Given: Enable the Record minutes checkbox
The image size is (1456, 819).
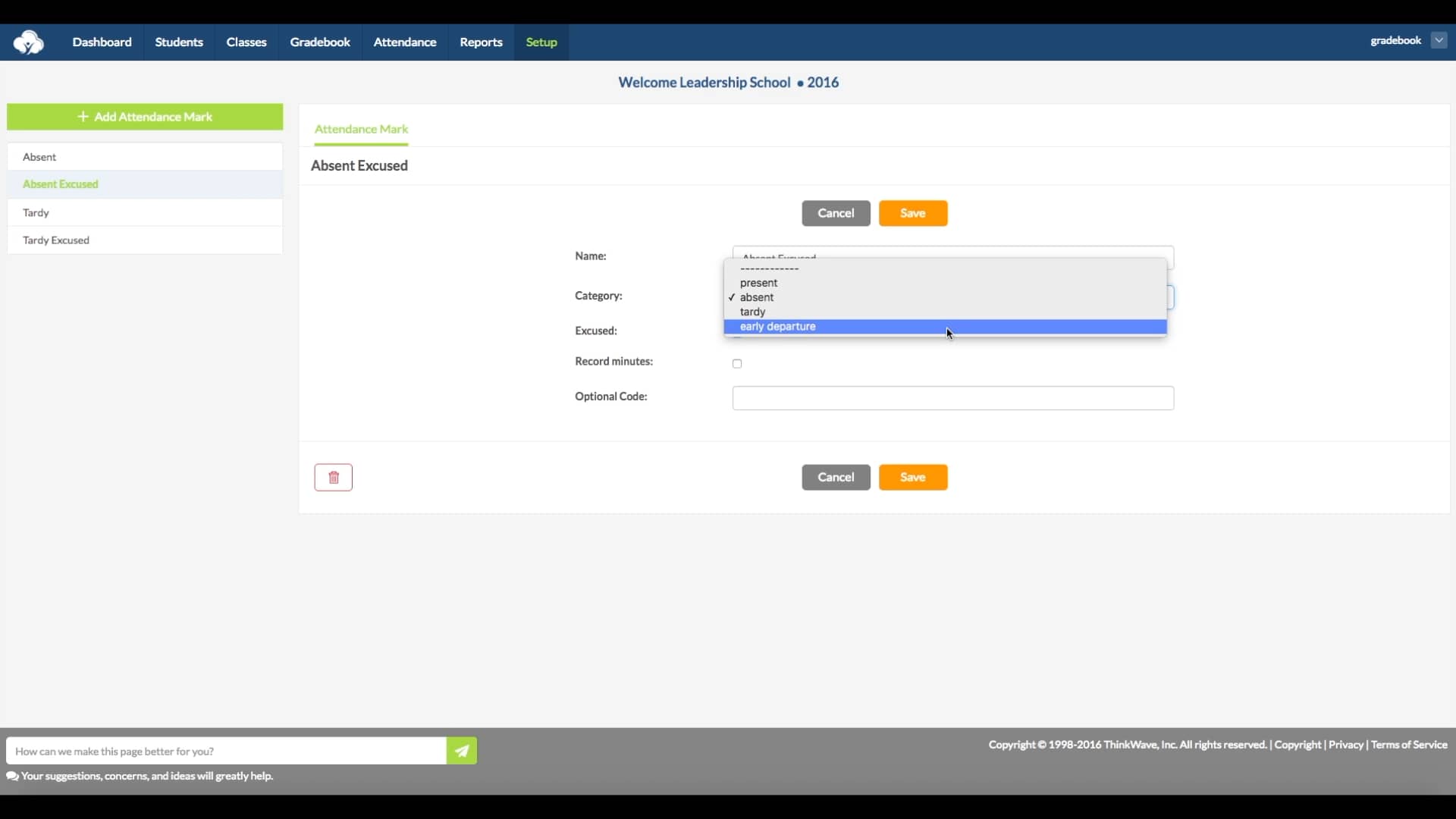Looking at the screenshot, I should pos(736,363).
